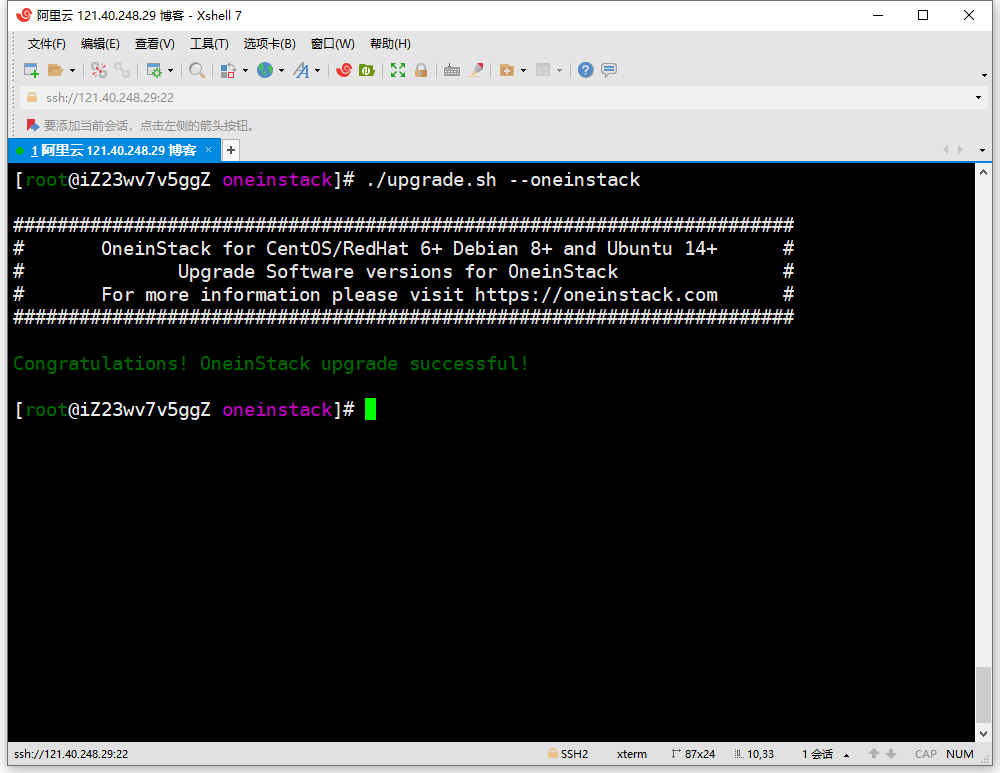
Task: Open Help blue question mark icon
Action: pos(586,70)
